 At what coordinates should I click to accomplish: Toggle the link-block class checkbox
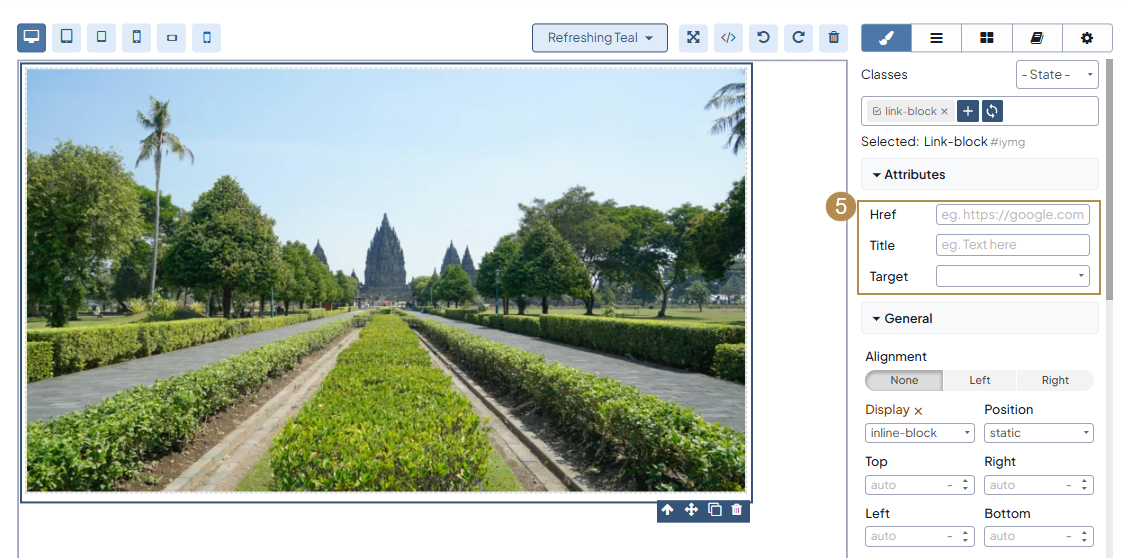pos(877,111)
